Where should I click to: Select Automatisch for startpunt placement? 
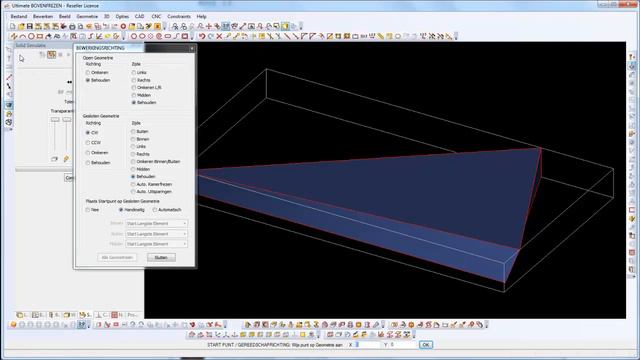pos(167,210)
